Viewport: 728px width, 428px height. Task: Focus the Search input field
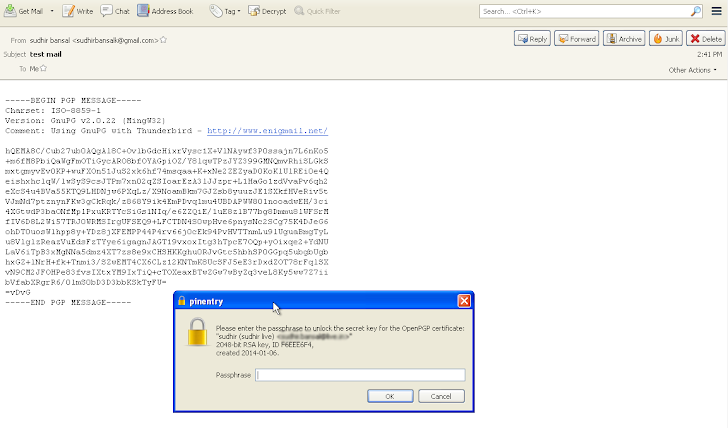(585, 11)
